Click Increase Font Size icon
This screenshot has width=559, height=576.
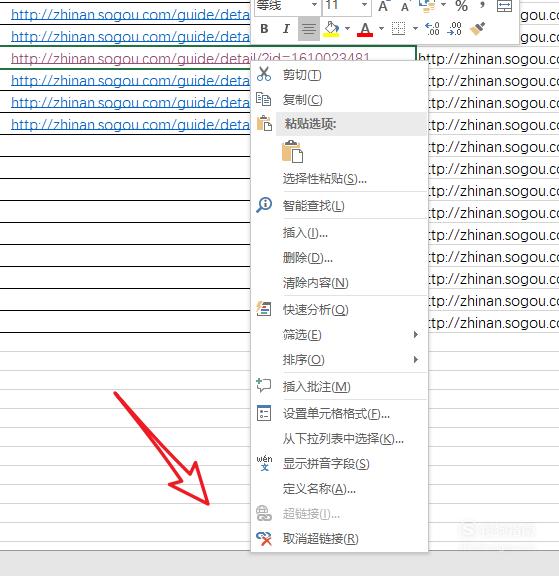click(383, 6)
